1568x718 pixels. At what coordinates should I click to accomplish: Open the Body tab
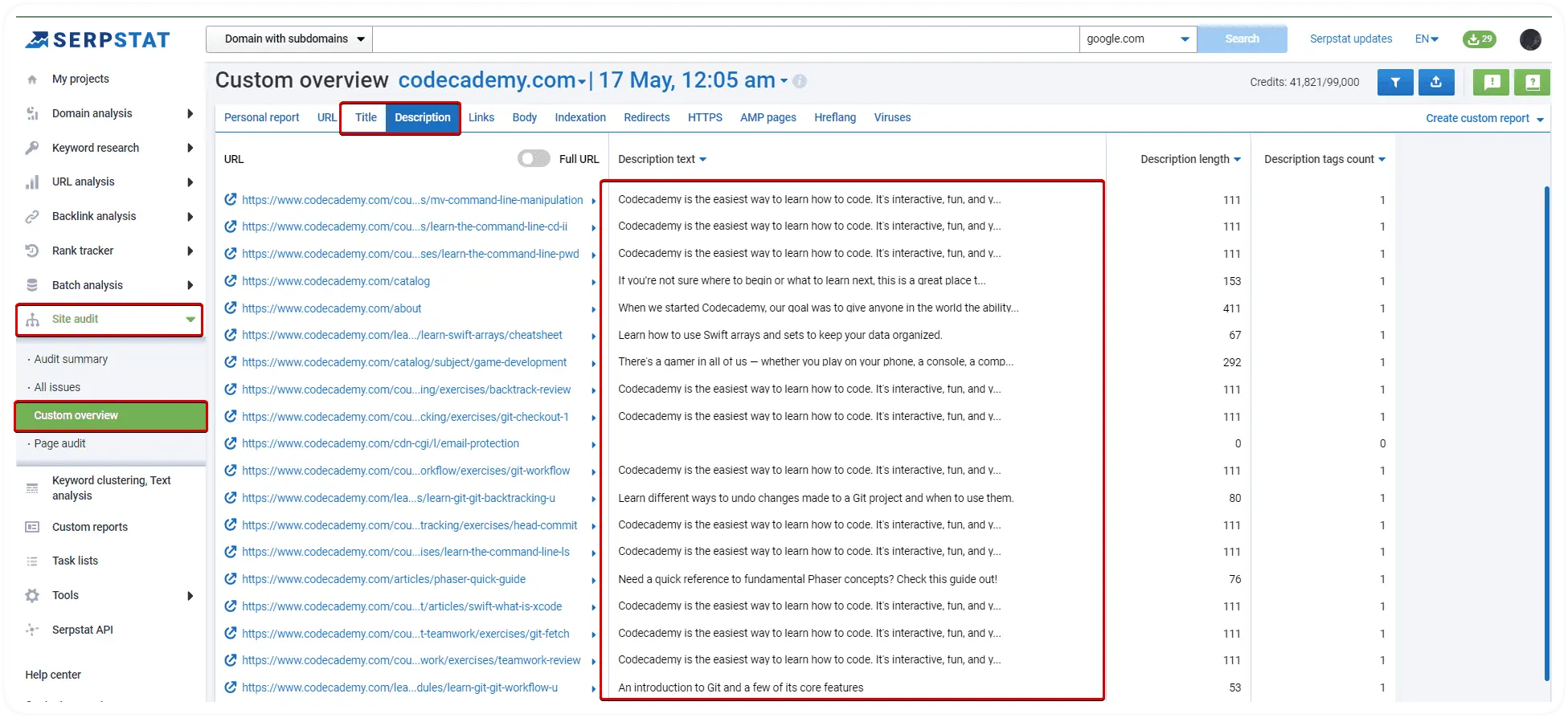524,117
